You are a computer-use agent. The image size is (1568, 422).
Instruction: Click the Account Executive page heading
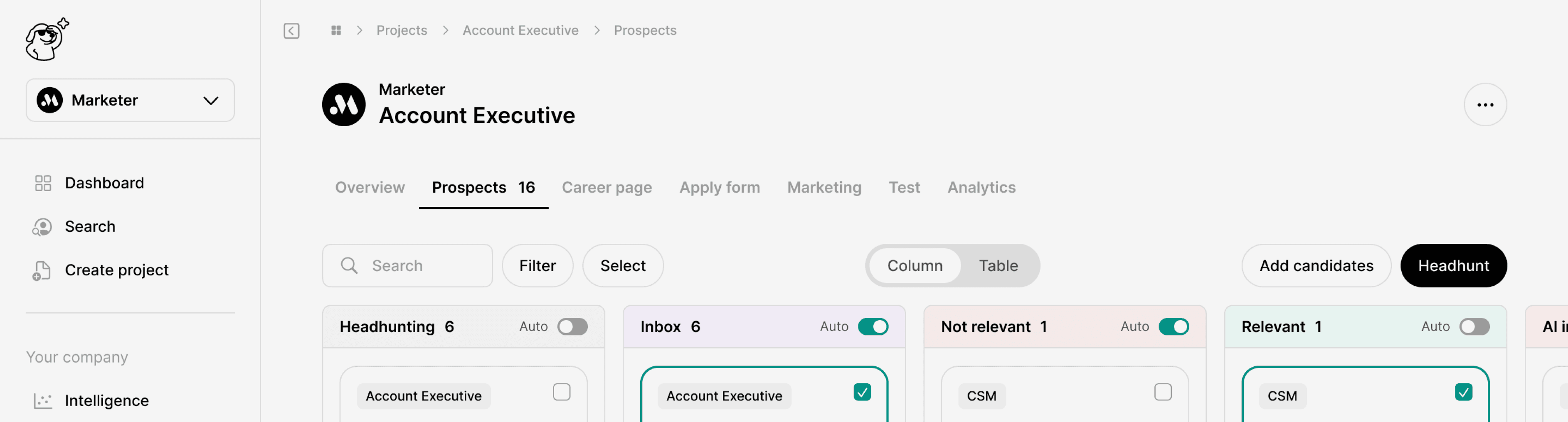477,115
